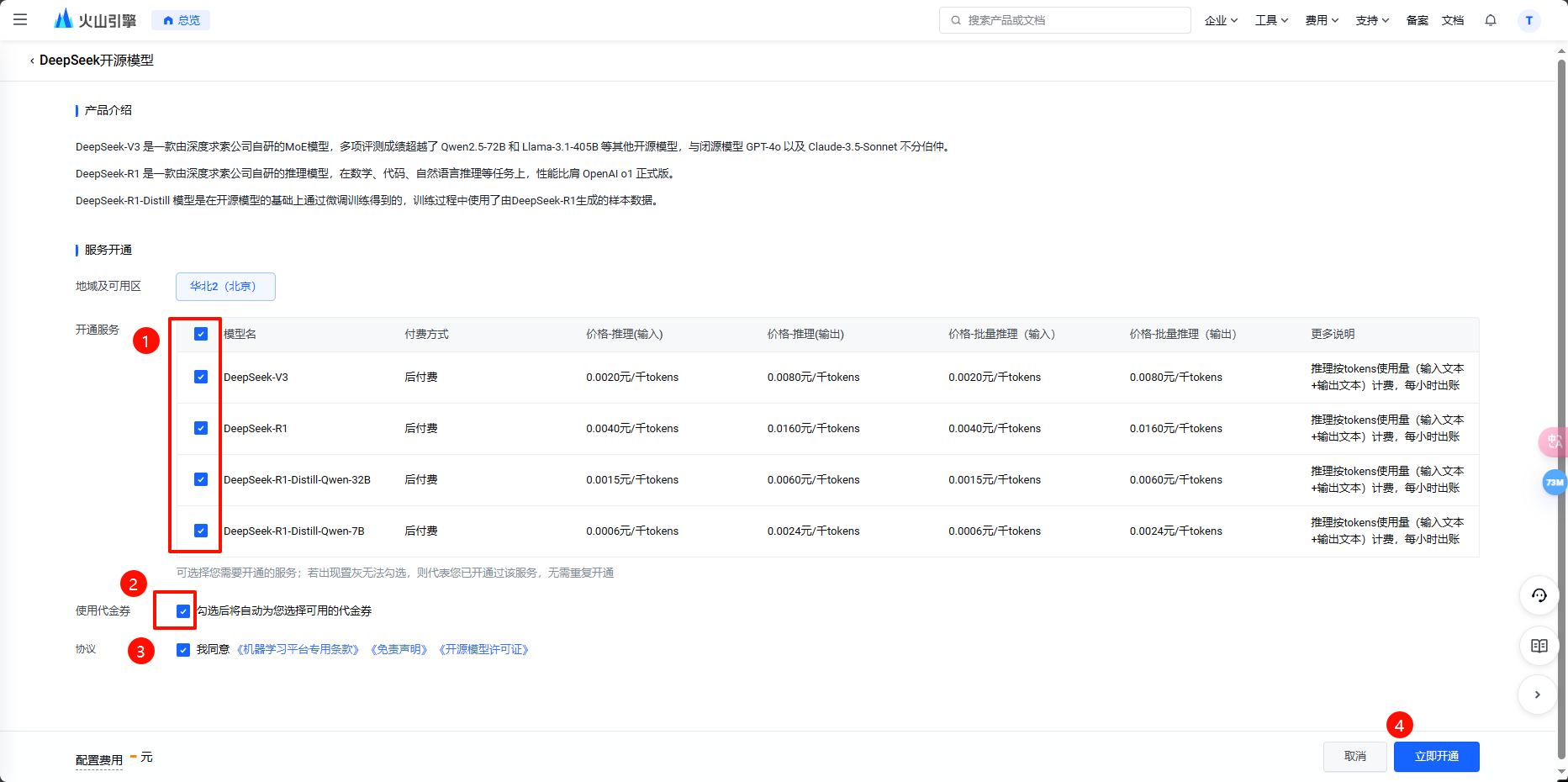
Task: Click the DeepSeek-V3 model name
Action: point(256,377)
